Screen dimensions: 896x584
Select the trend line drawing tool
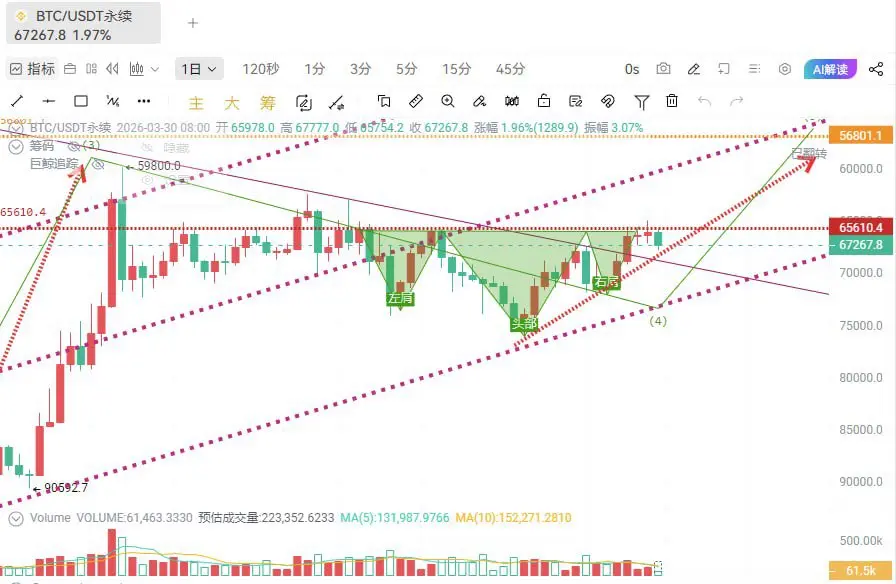[17, 102]
